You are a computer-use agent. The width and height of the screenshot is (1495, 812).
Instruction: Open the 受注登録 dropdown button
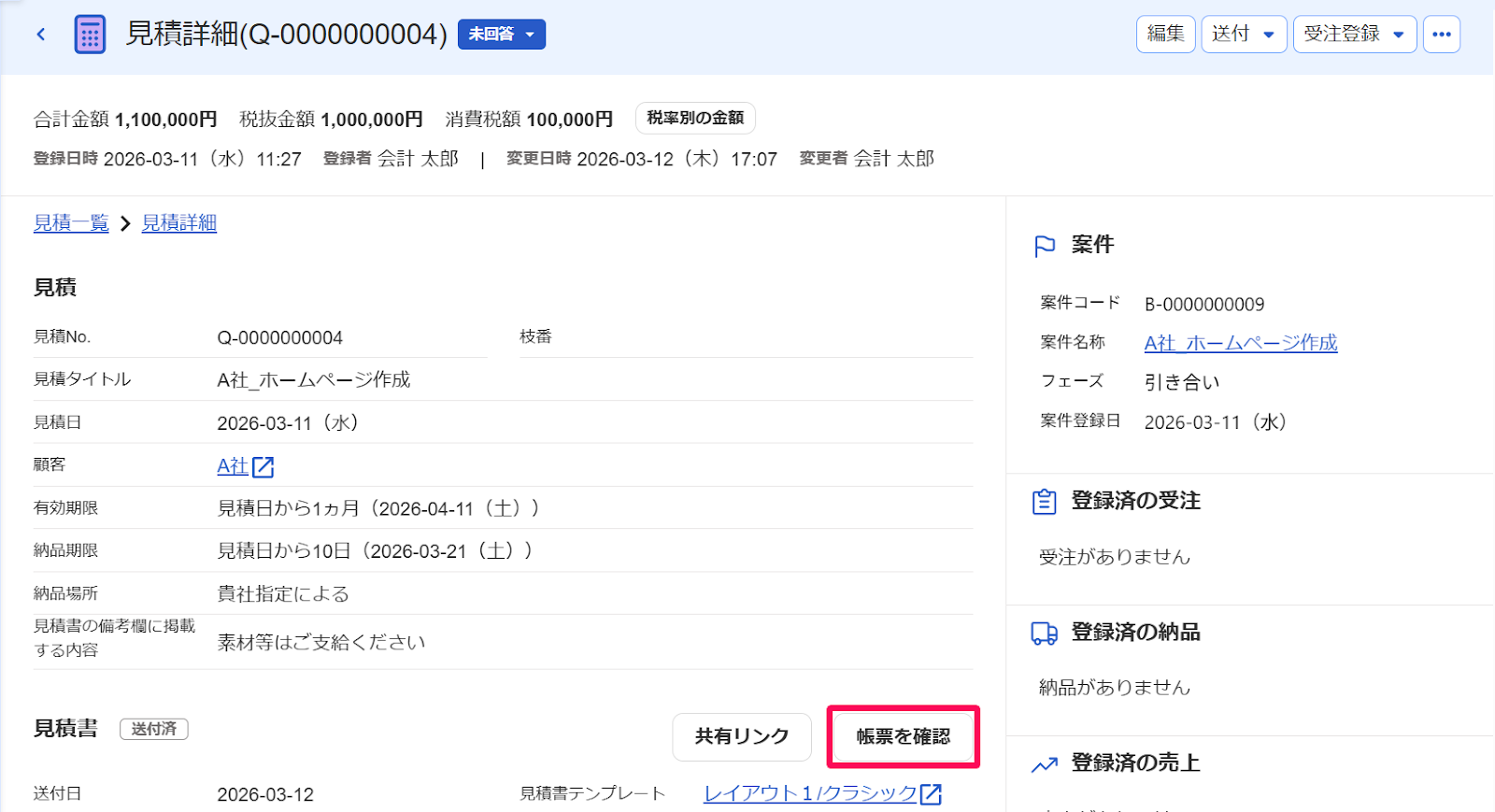tap(1355, 35)
